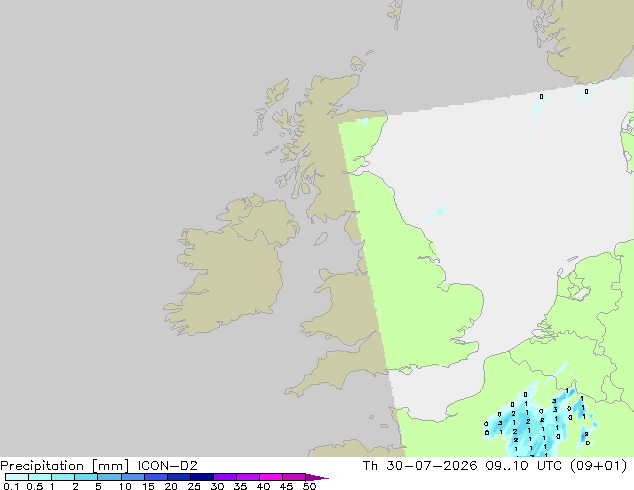Click the above-50 mm legend arrow tip
The width and height of the screenshot is (634, 490).
317,477
